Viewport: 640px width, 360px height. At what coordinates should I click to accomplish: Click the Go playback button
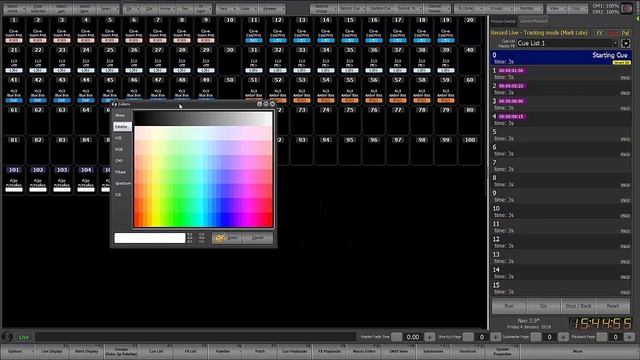tap(543, 306)
